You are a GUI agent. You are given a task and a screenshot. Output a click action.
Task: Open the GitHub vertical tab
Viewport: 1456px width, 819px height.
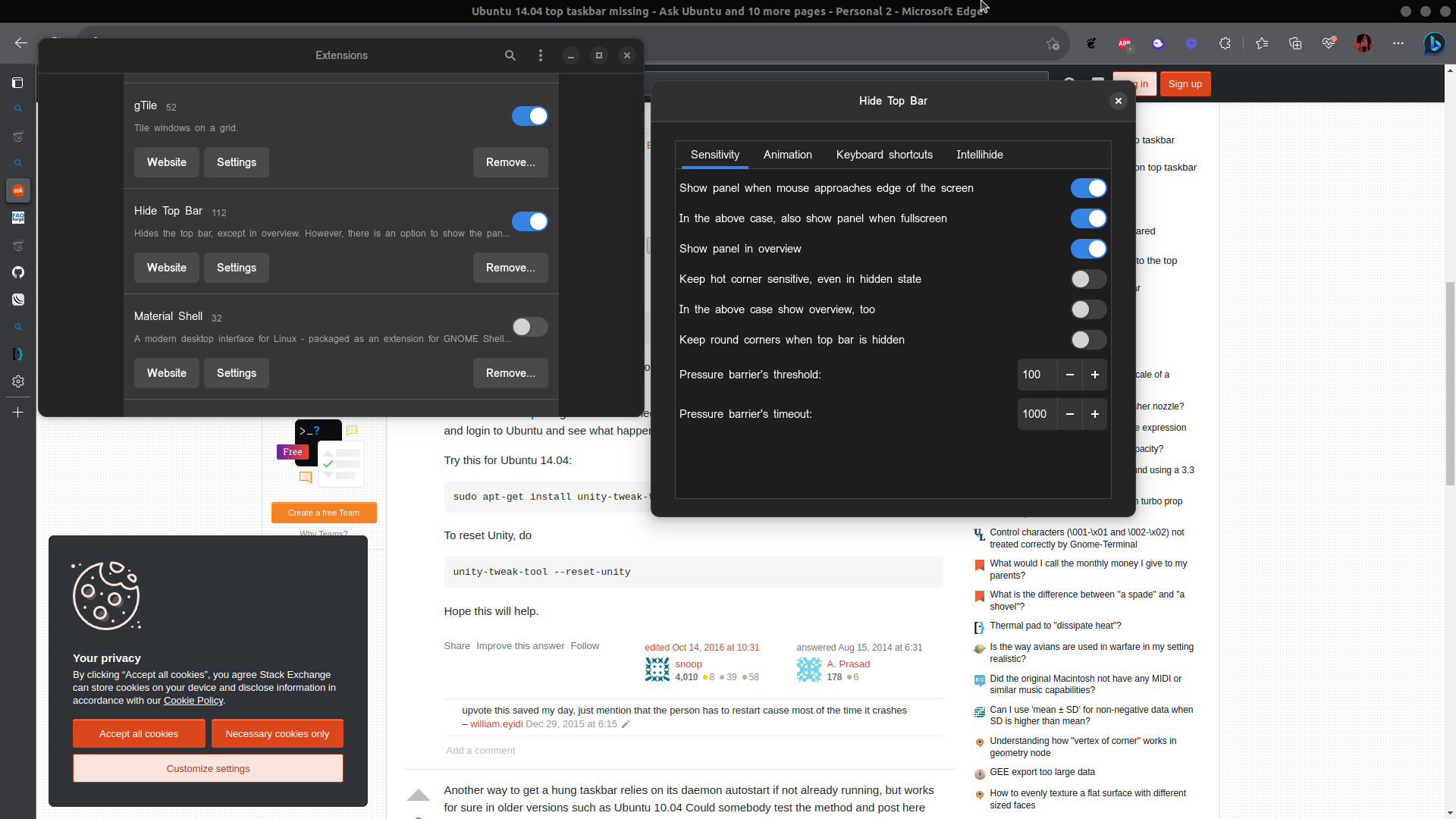[18, 272]
